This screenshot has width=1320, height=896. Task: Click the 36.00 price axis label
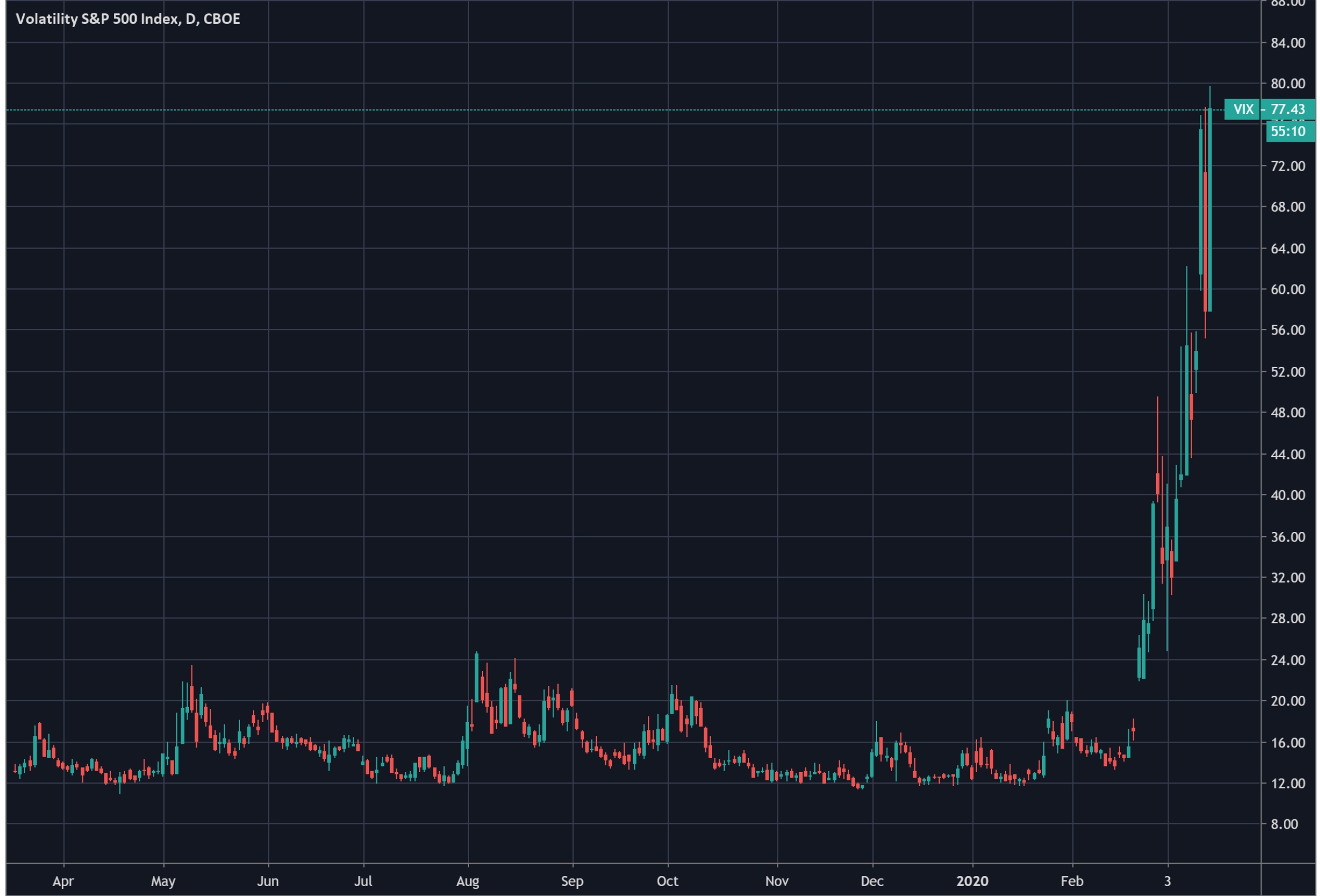pyautogui.click(x=1288, y=536)
